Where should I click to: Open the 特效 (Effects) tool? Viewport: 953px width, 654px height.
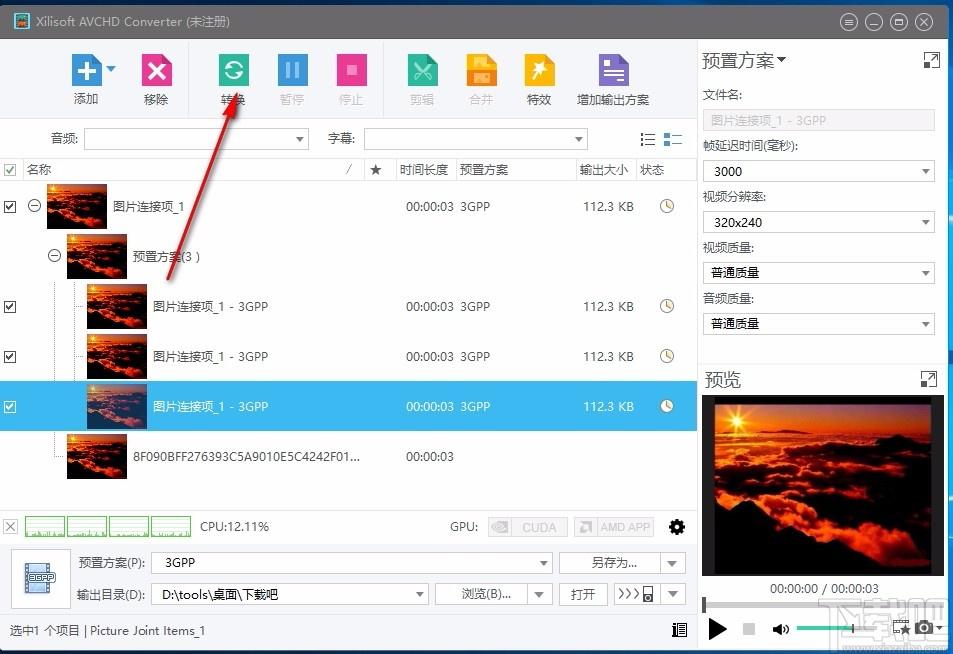pos(540,70)
